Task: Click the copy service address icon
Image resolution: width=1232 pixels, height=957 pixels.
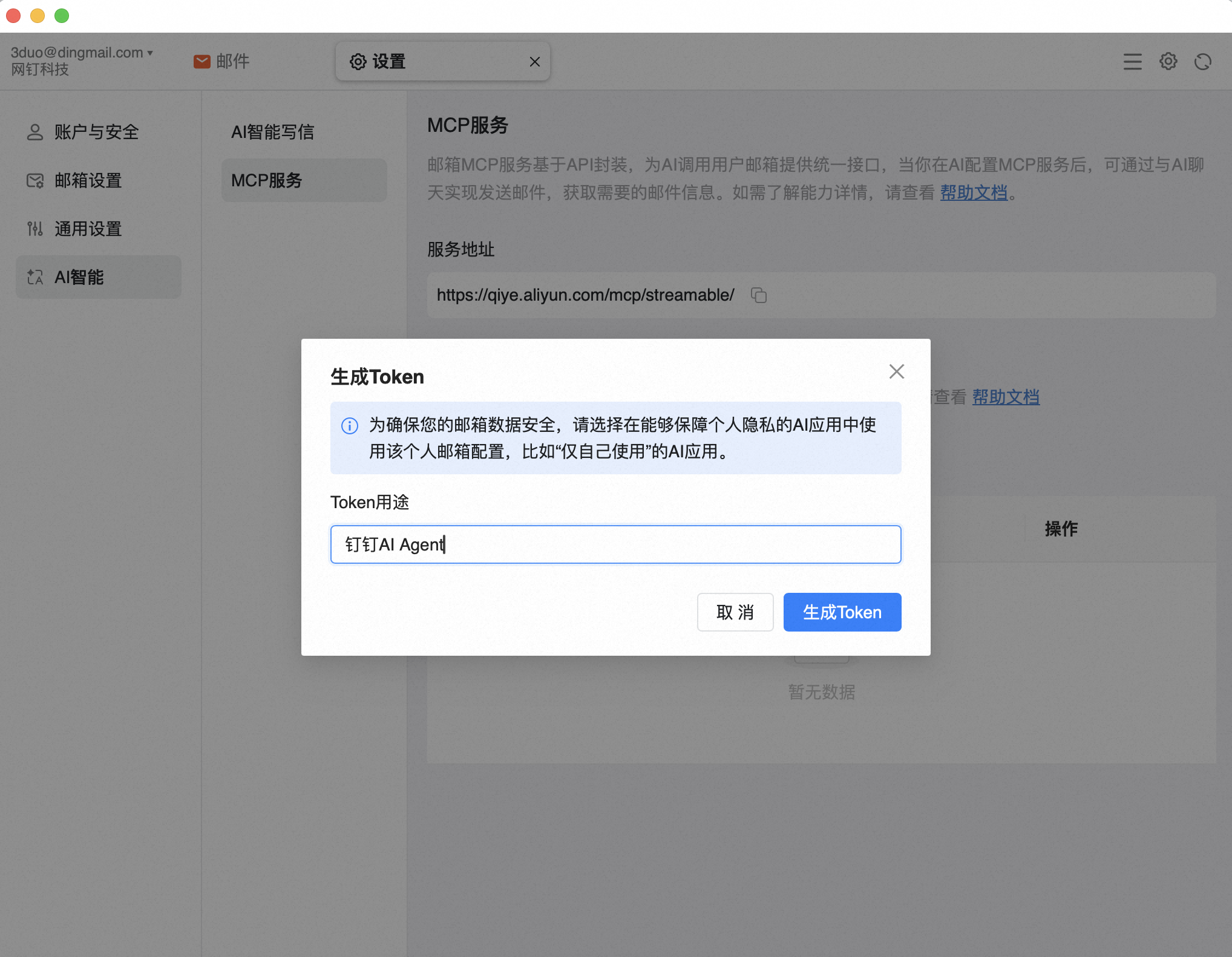Action: (758, 295)
